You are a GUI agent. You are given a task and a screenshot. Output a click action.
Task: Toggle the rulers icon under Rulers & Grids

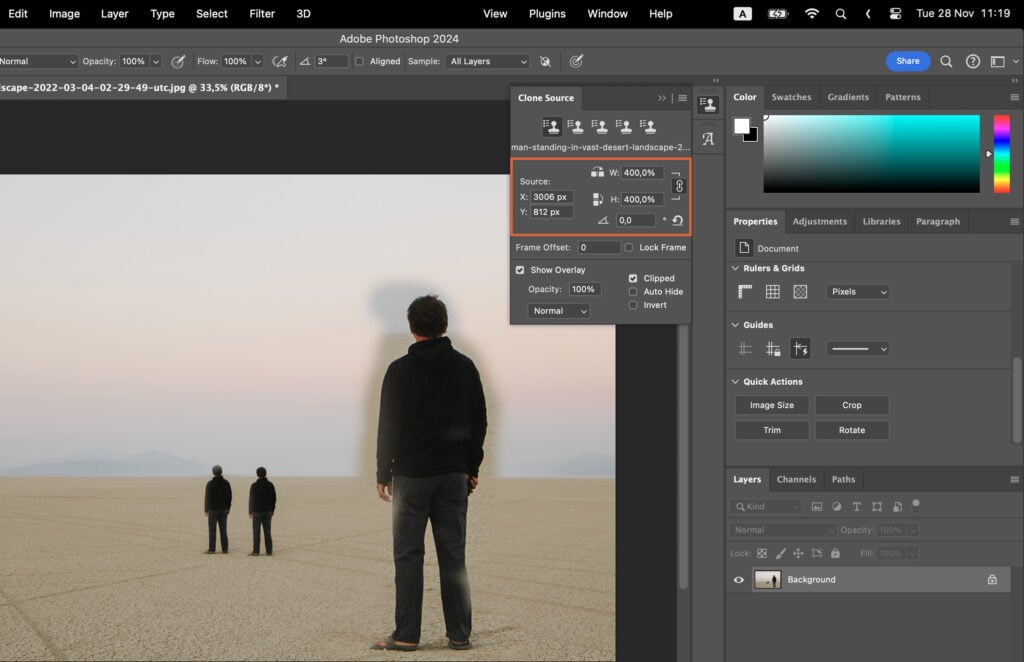coord(744,290)
